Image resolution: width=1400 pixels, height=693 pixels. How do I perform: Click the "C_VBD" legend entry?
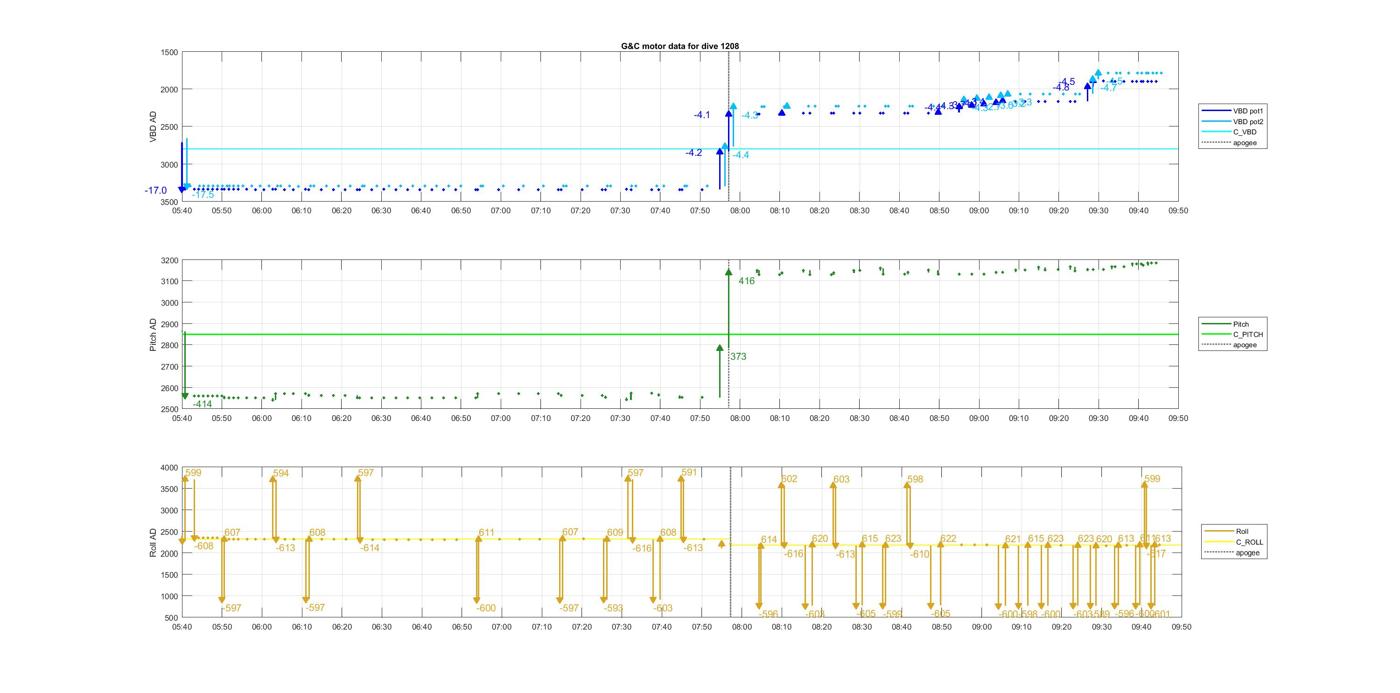click(x=1244, y=132)
